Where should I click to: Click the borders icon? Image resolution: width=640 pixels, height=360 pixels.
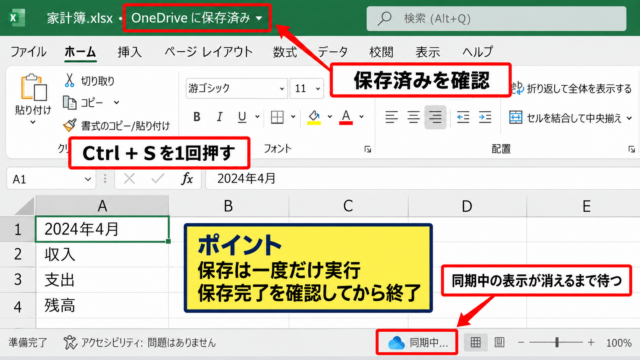tap(277, 117)
